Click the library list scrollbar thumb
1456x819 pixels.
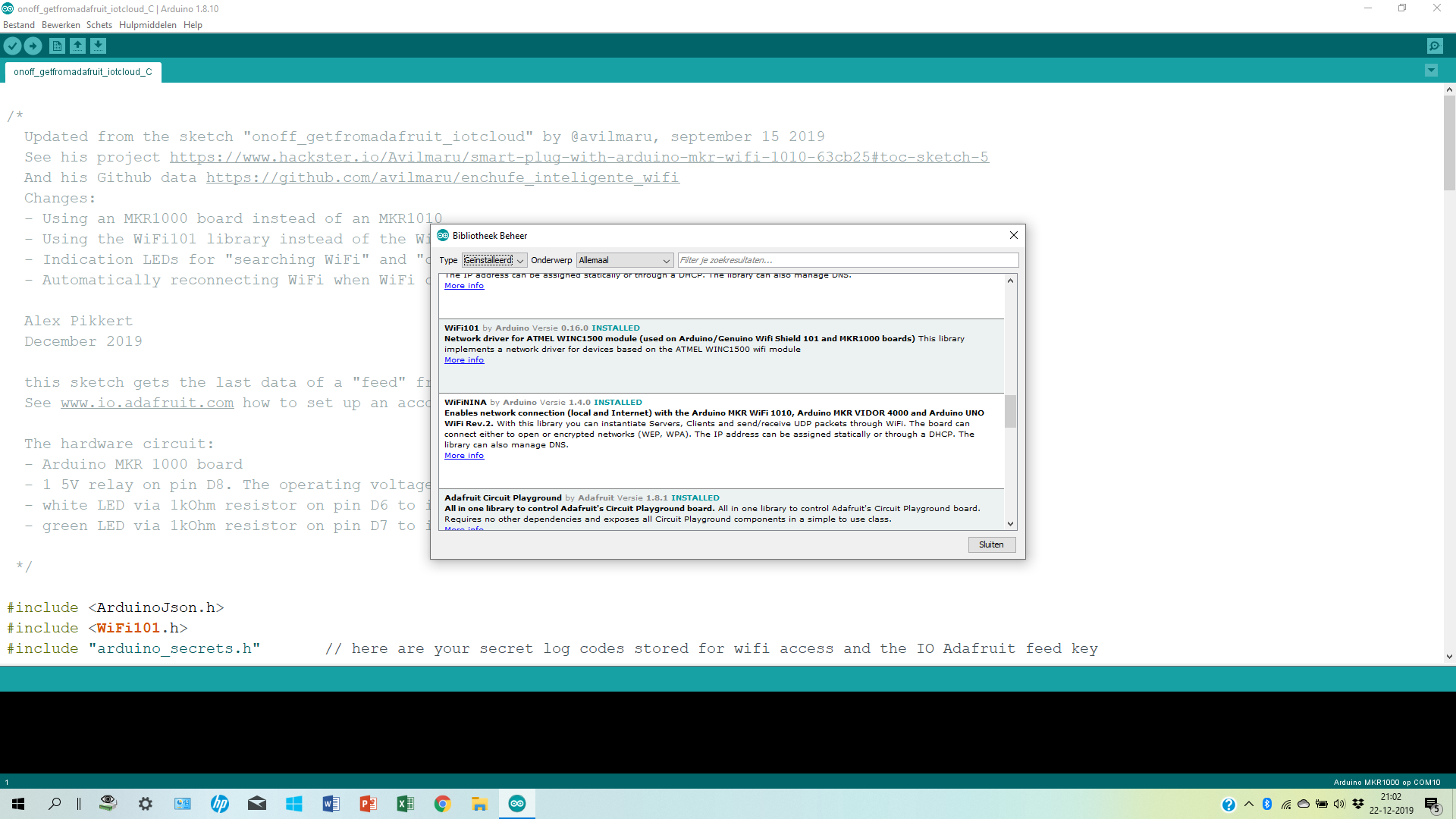[x=1010, y=411]
